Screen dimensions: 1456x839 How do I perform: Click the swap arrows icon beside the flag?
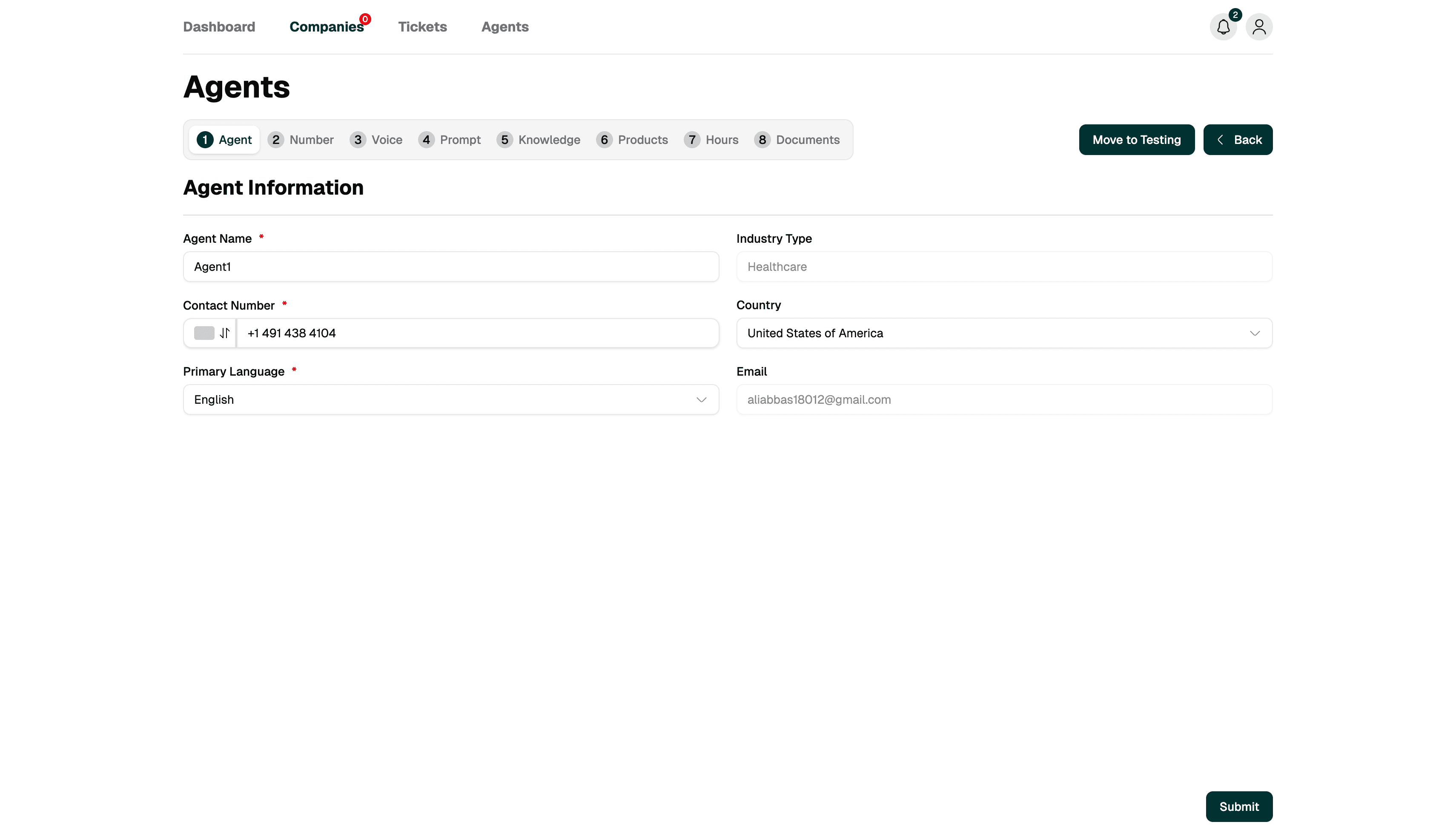coord(225,333)
